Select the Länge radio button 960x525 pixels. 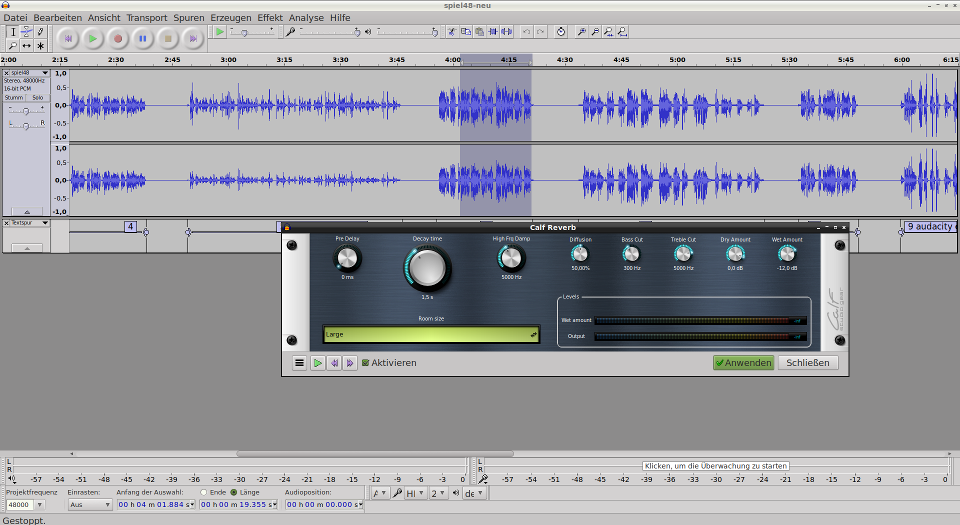233,492
